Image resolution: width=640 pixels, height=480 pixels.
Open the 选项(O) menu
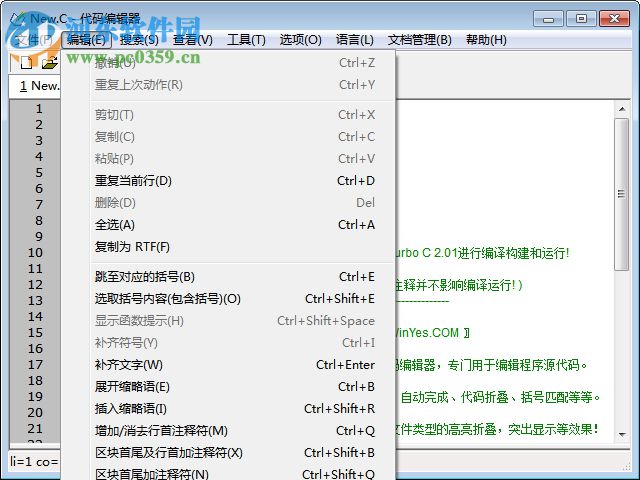(300, 40)
